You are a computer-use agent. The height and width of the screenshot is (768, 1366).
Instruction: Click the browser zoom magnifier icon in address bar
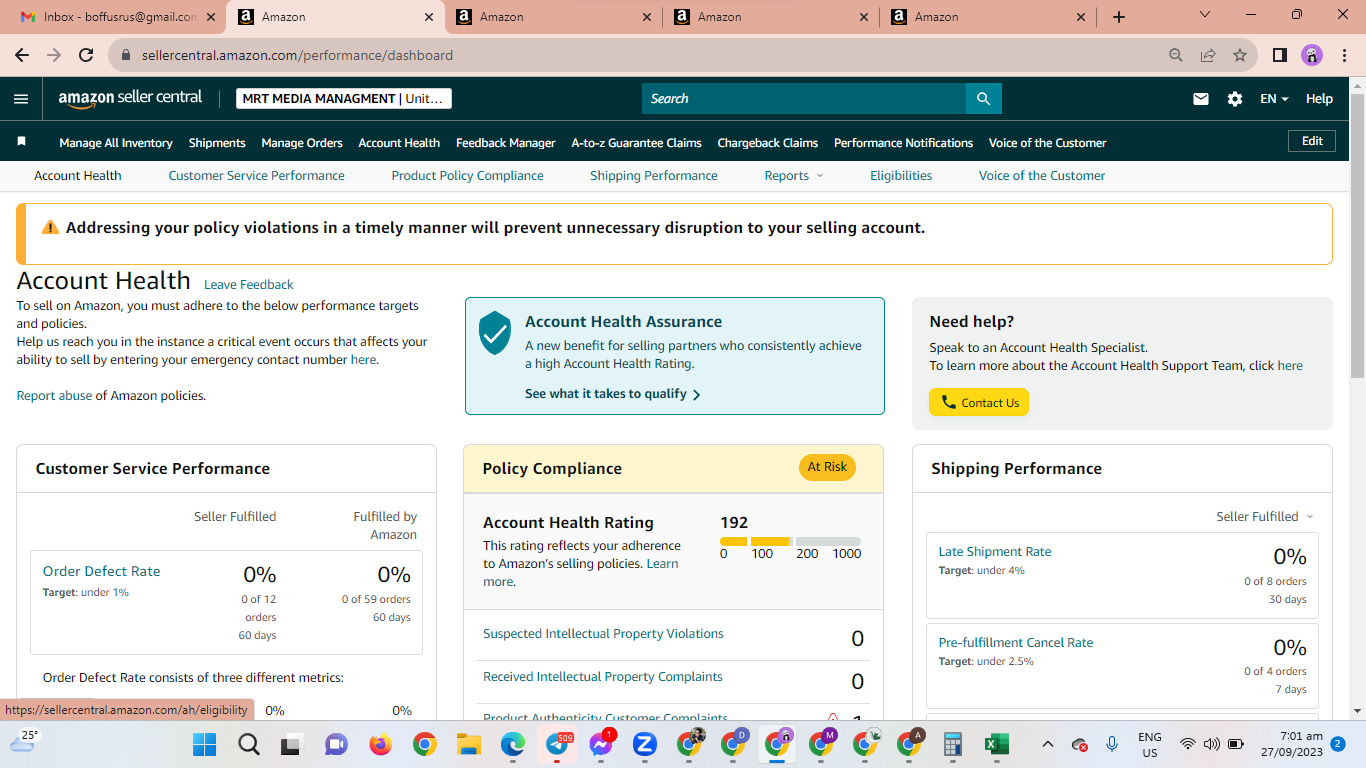pos(1176,56)
